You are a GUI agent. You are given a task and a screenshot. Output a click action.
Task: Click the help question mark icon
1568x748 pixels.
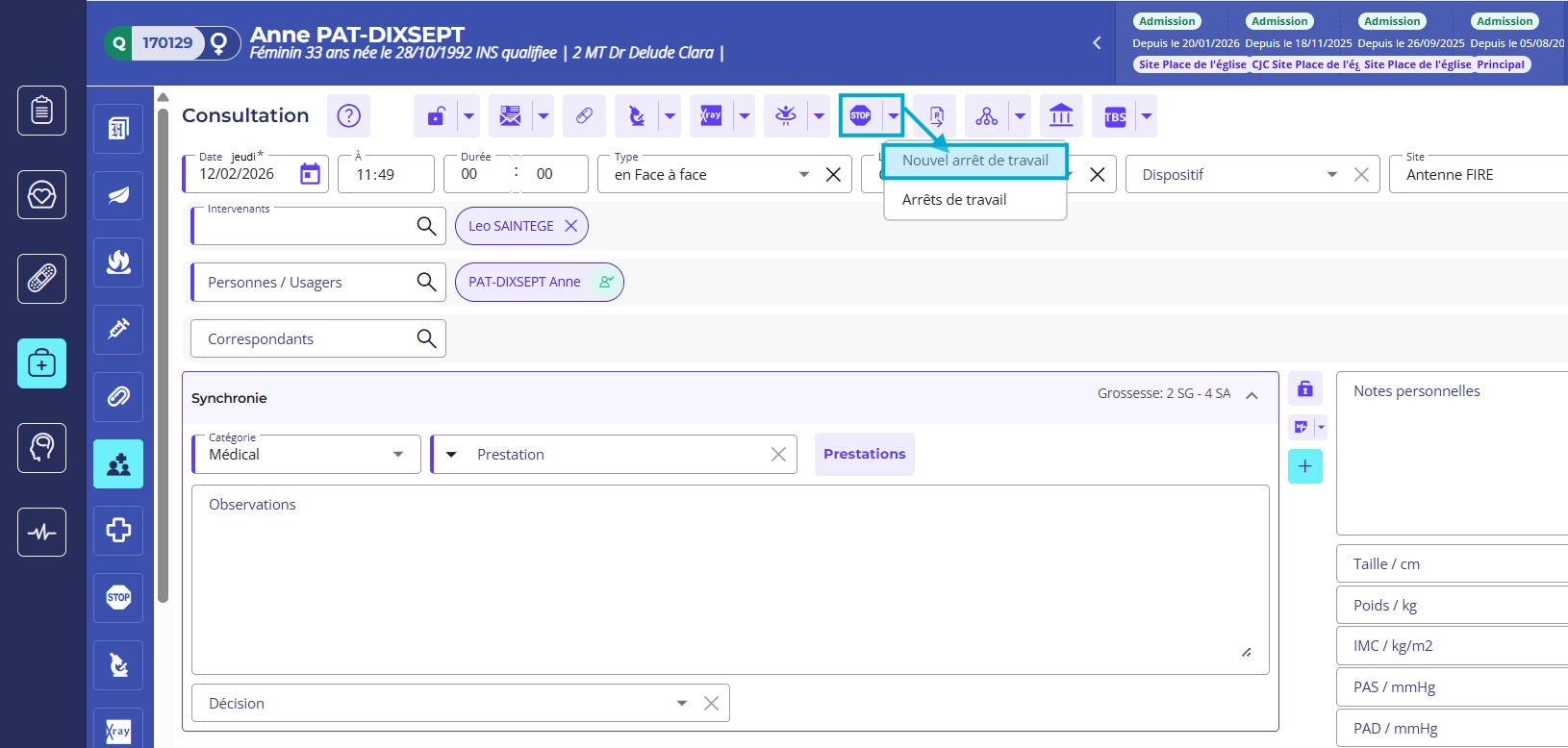[348, 116]
